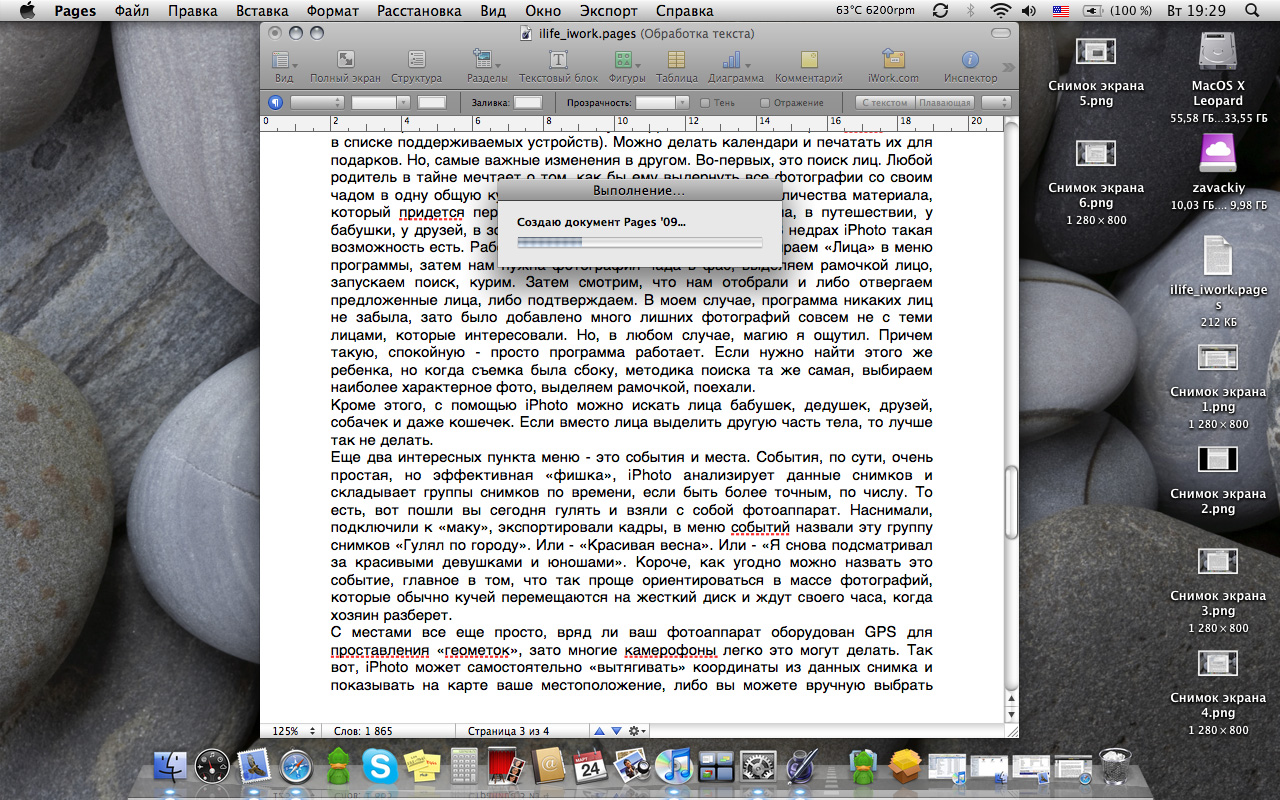Open iCal from the Dock
Screen dimensions: 1280x800
(591, 767)
